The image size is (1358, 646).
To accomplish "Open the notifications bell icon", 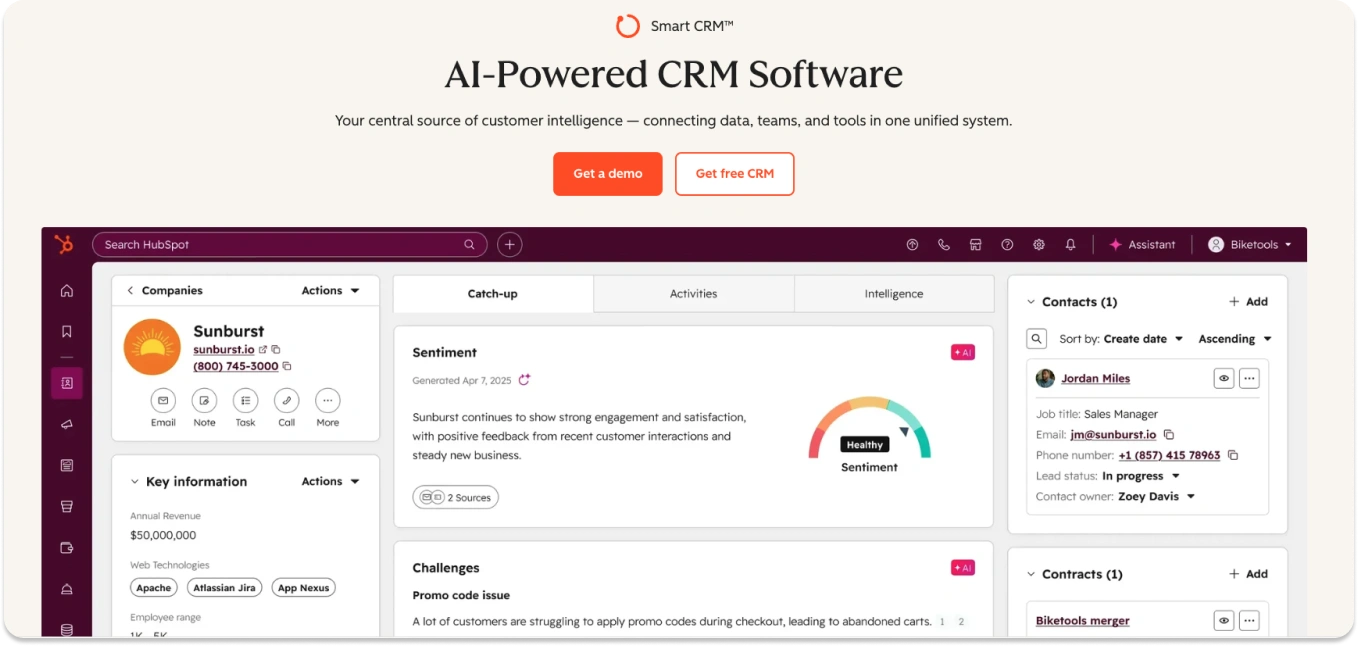I will click(1070, 244).
